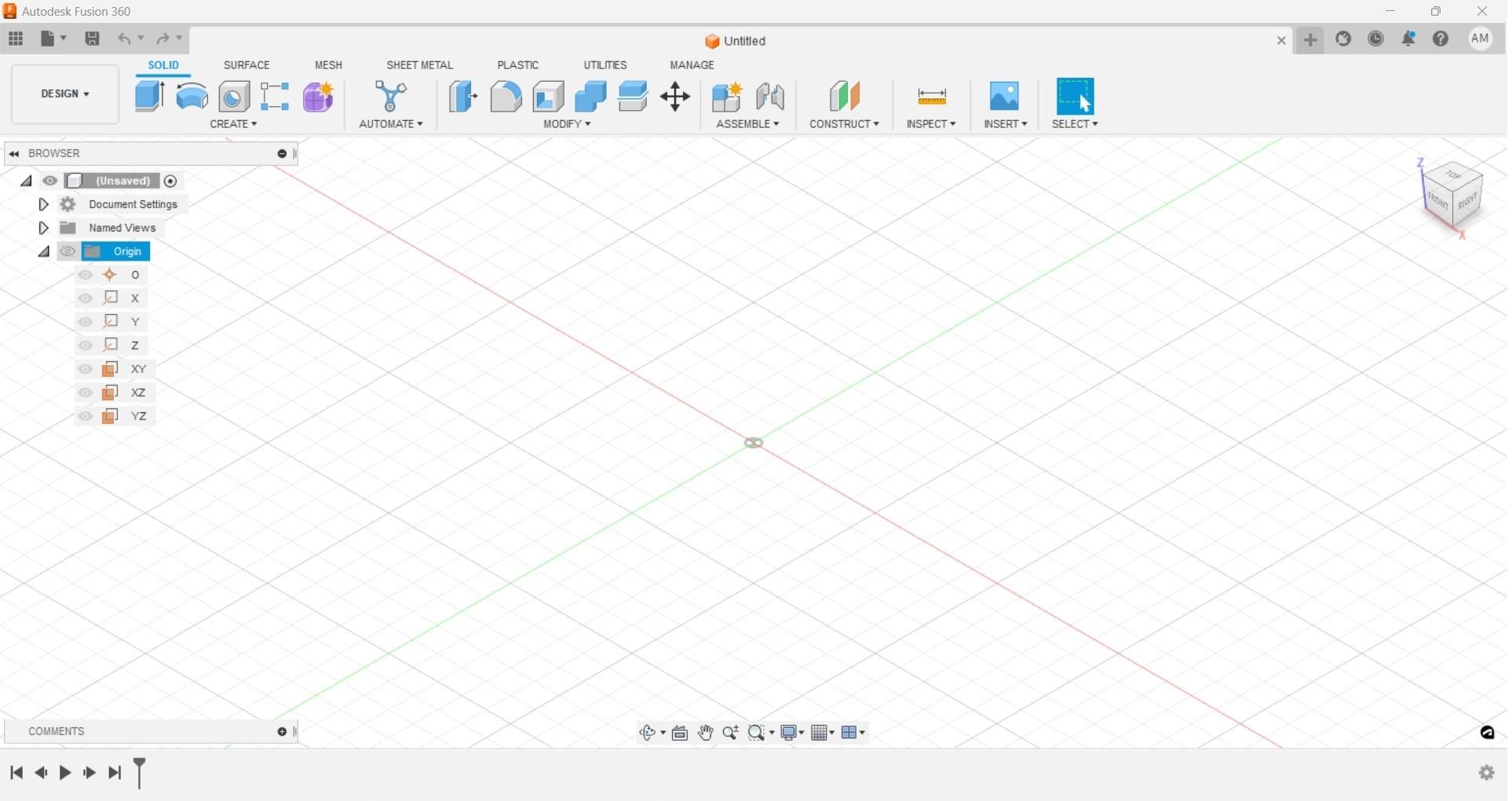Show the XY plane
This screenshot has height=801, width=1512.
86,370
